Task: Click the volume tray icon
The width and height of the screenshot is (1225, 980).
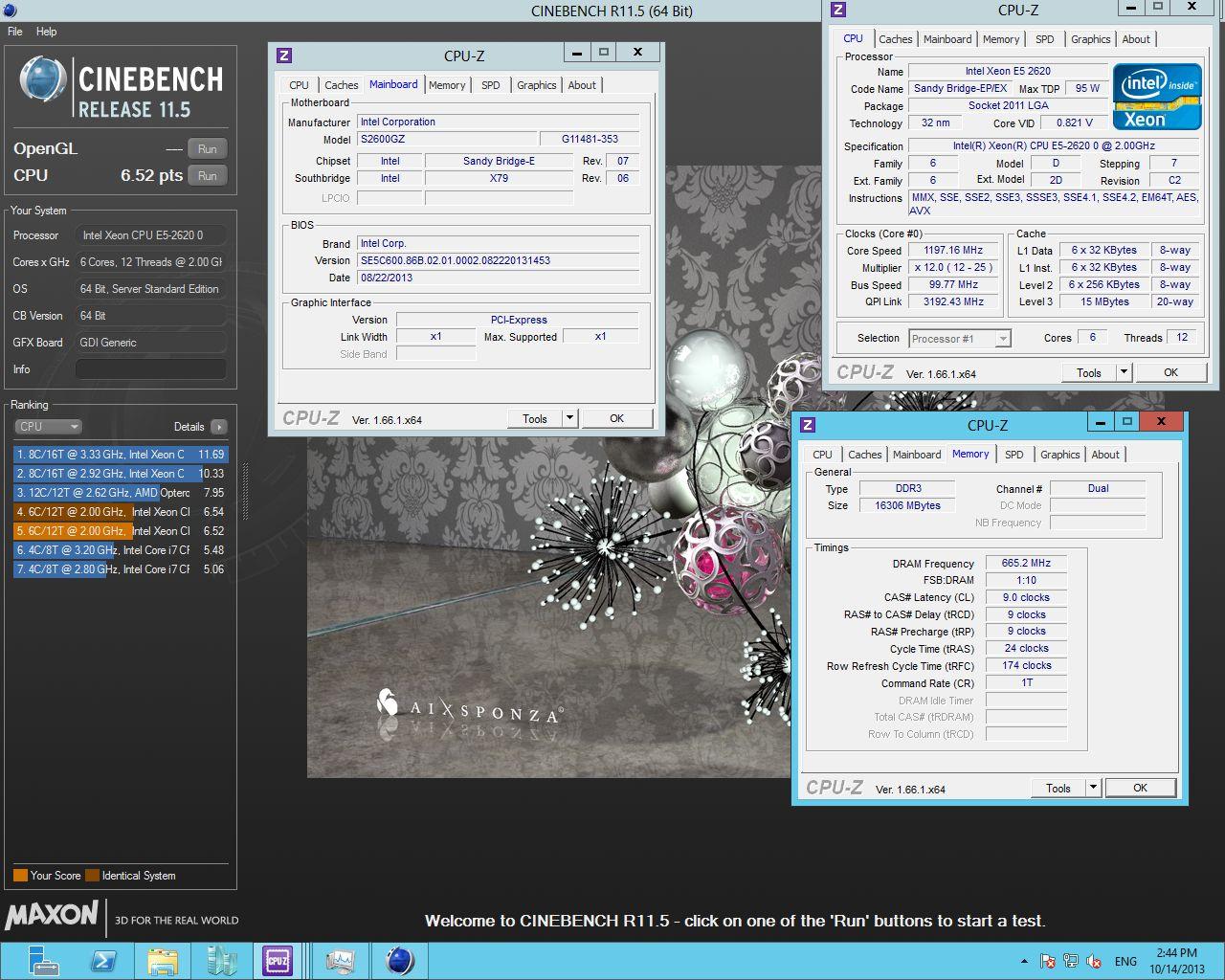Action: [x=1093, y=961]
